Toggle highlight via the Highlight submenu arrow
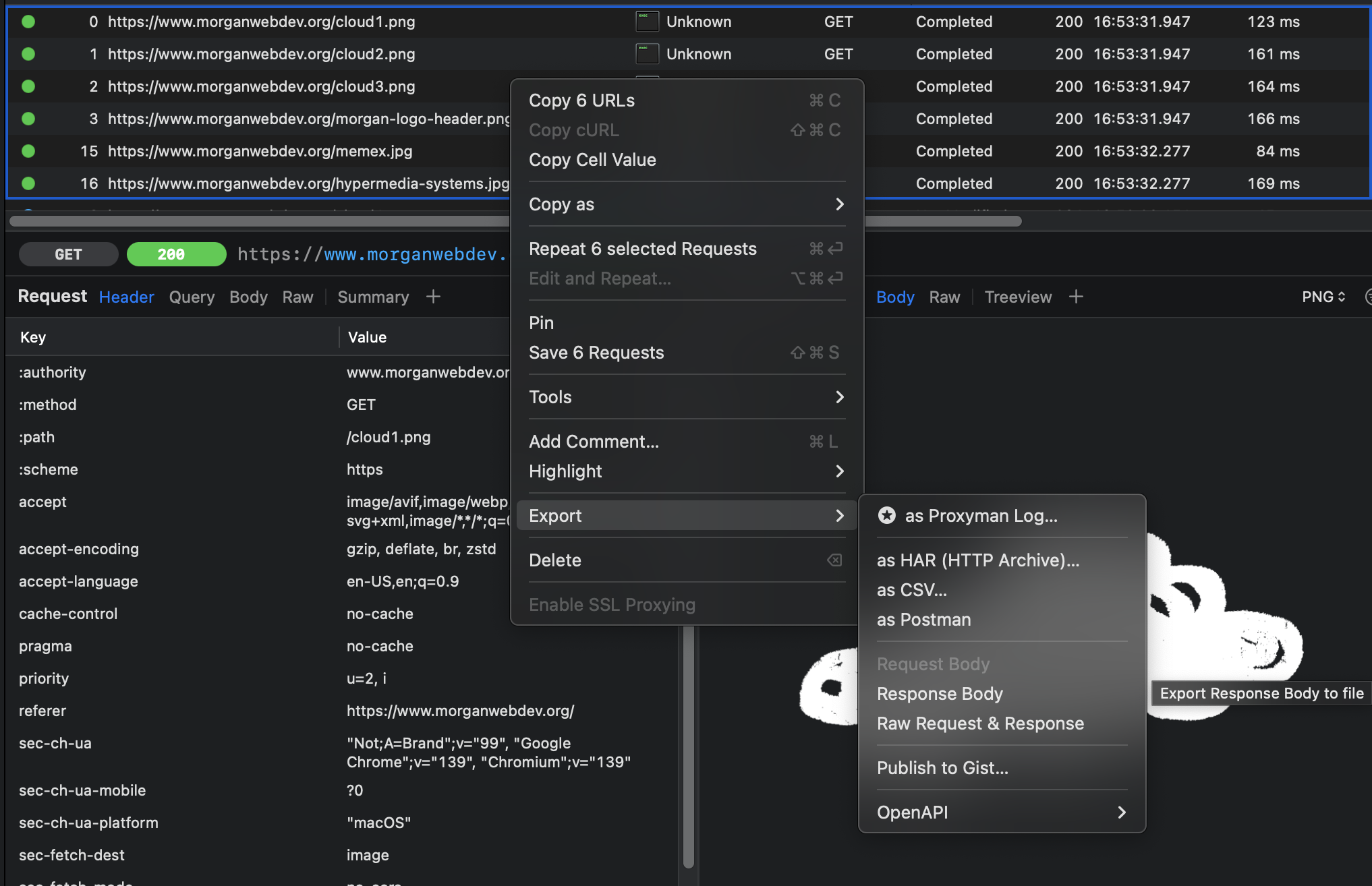The width and height of the screenshot is (1372, 886). pos(839,471)
